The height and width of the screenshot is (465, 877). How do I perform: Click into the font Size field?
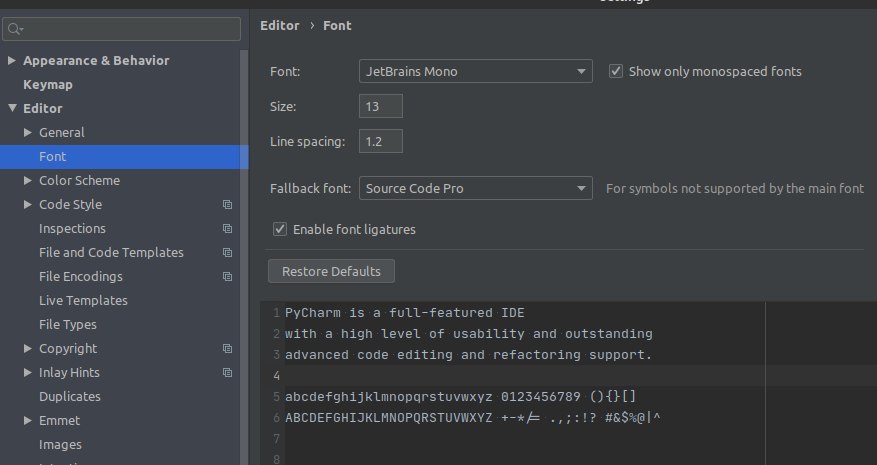380,106
